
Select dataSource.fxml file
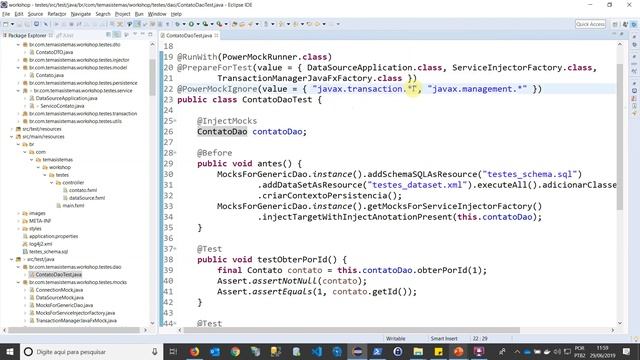click(87, 198)
